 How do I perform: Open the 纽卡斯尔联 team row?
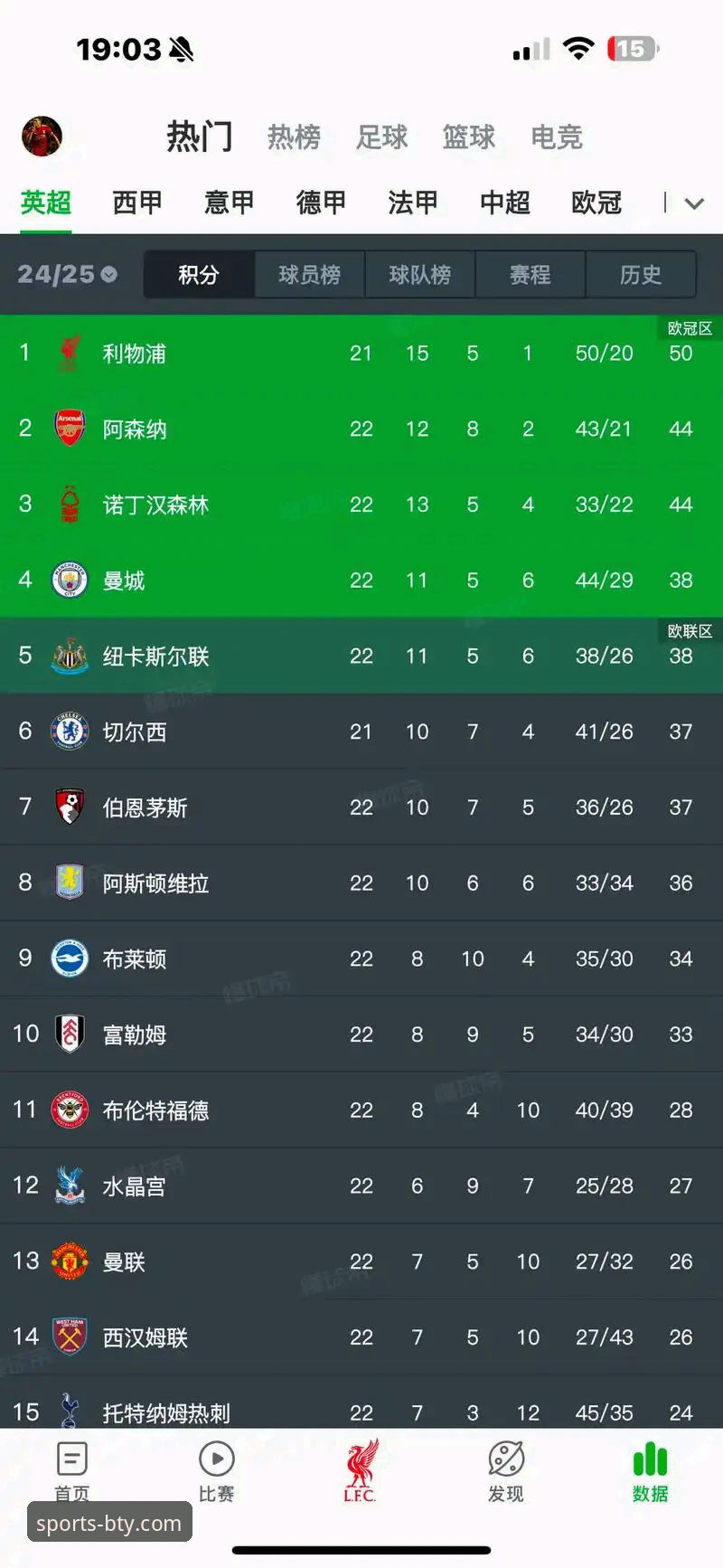point(361,656)
